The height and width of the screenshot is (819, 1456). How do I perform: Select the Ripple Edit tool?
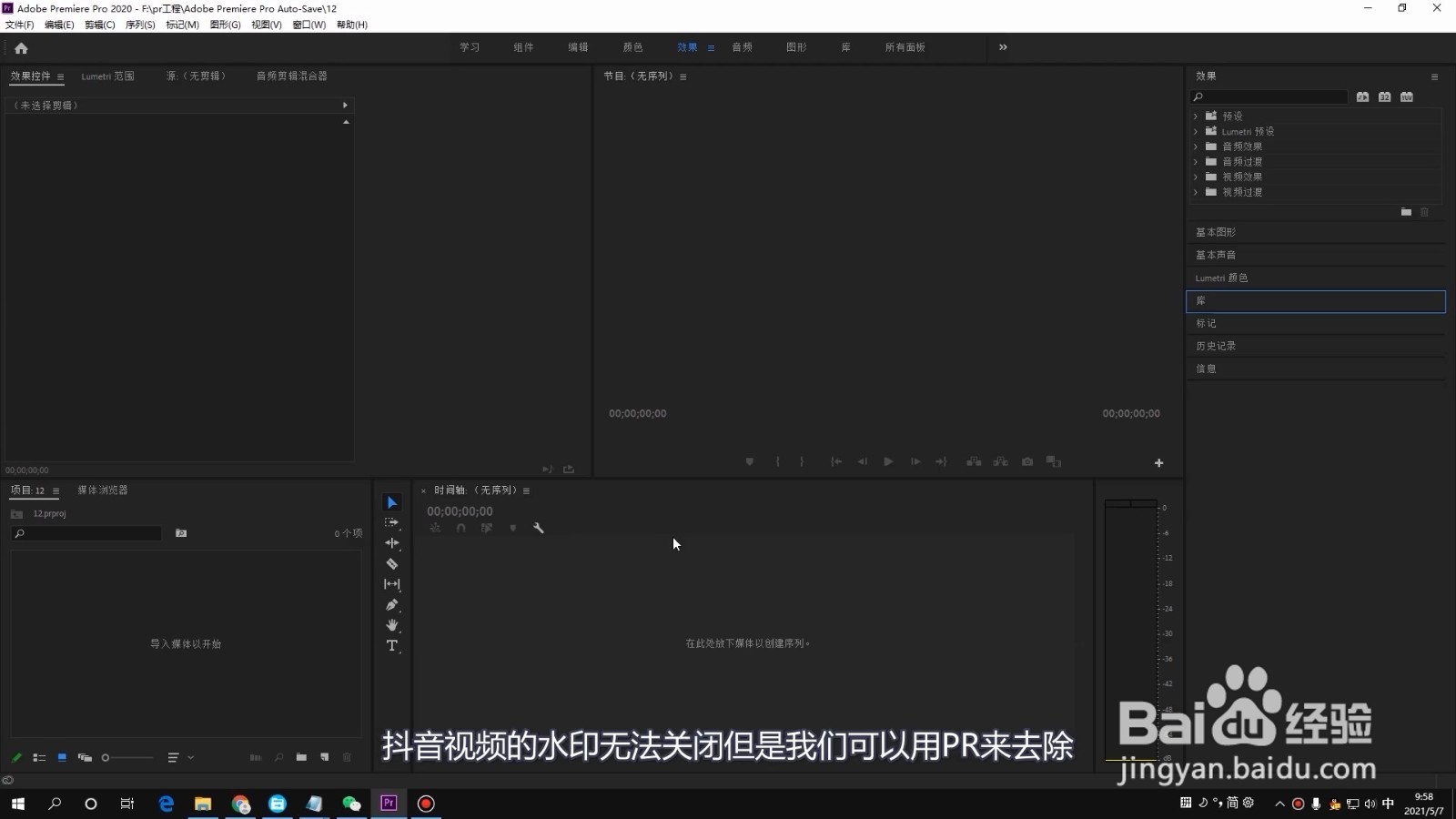click(392, 543)
